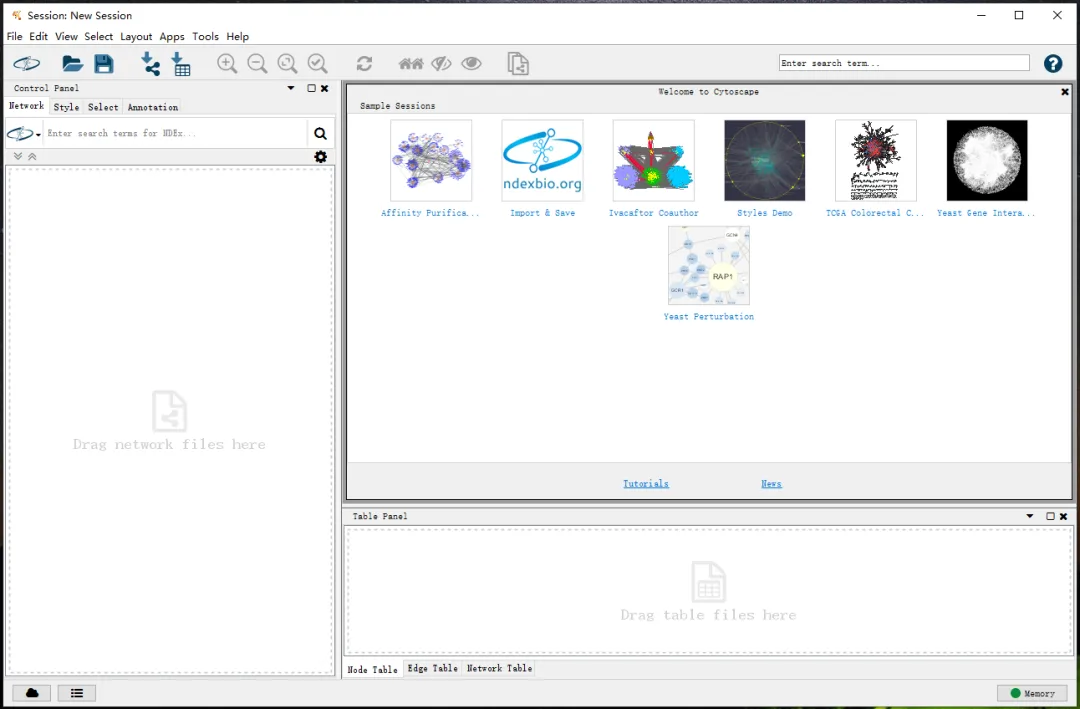
Task: Expand all networks double-down chevron
Action: pyautogui.click(x=18, y=156)
